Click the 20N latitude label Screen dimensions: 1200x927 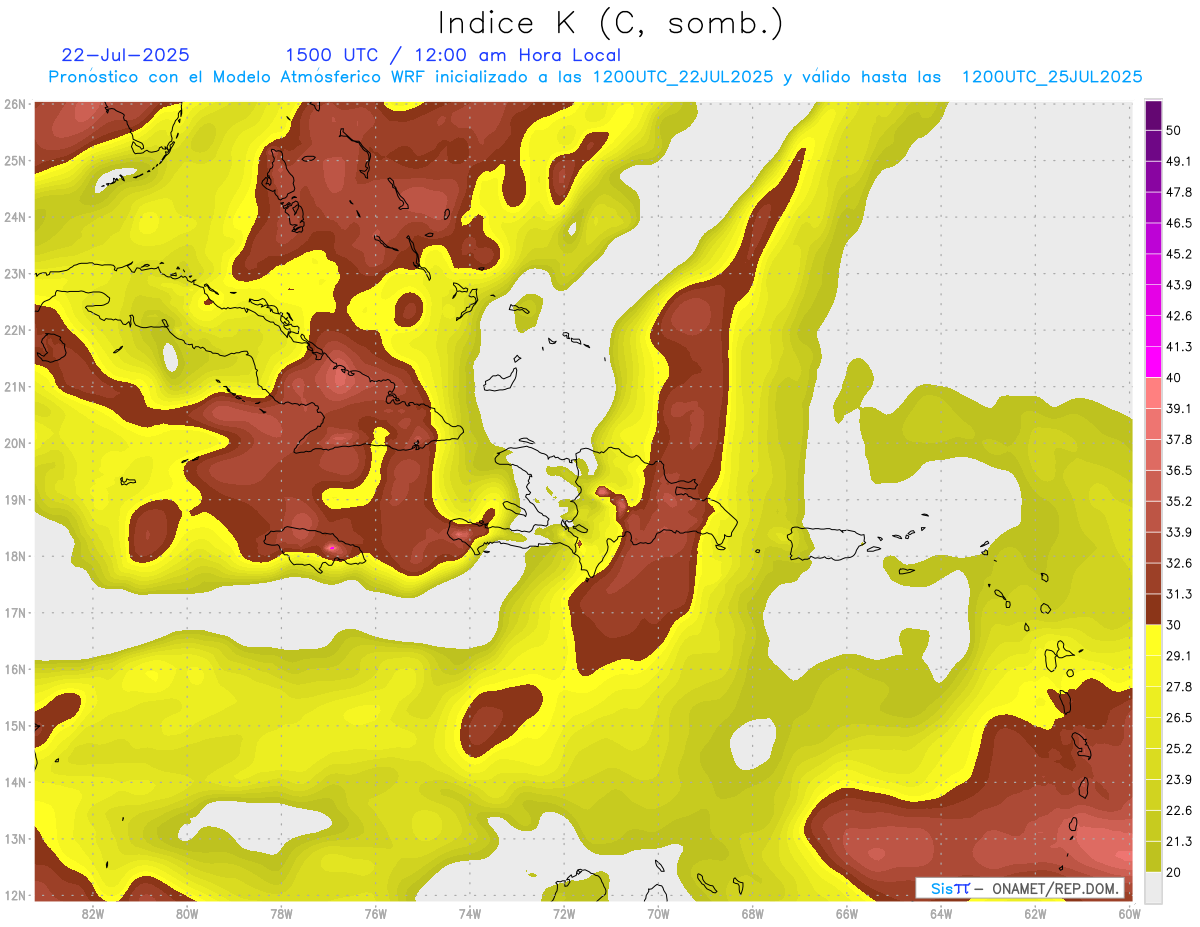(x=15, y=443)
